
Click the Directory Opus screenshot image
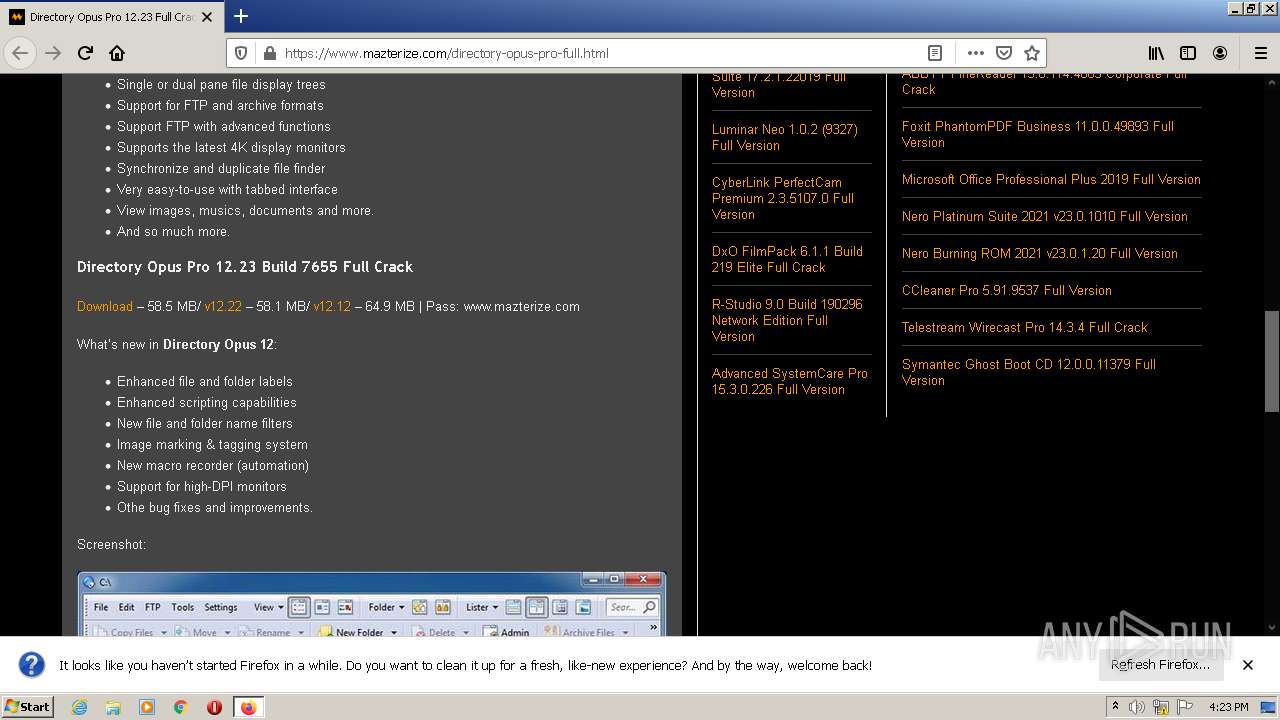pos(371,604)
